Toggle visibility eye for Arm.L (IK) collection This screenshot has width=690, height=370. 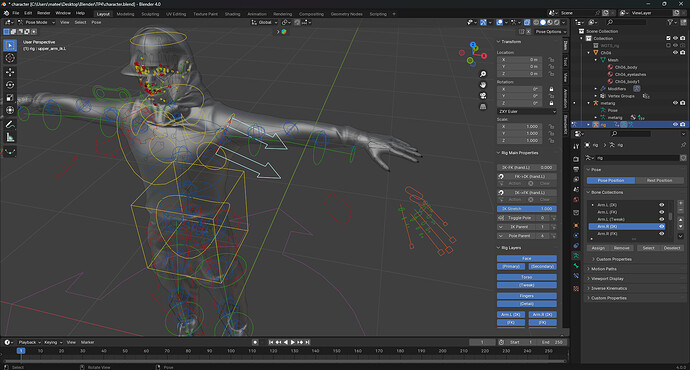pyautogui.click(x=661, y=205)
